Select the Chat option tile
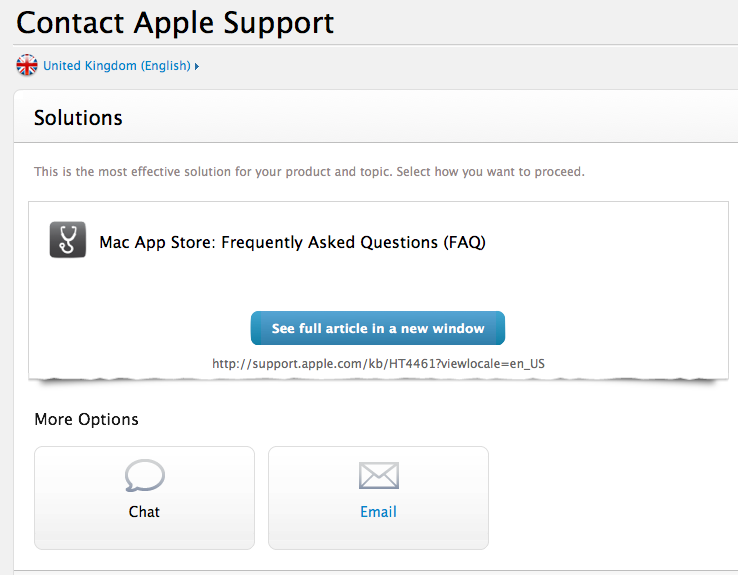The width and height of the screenshot is (738, 575). click(x=144, y=498)
